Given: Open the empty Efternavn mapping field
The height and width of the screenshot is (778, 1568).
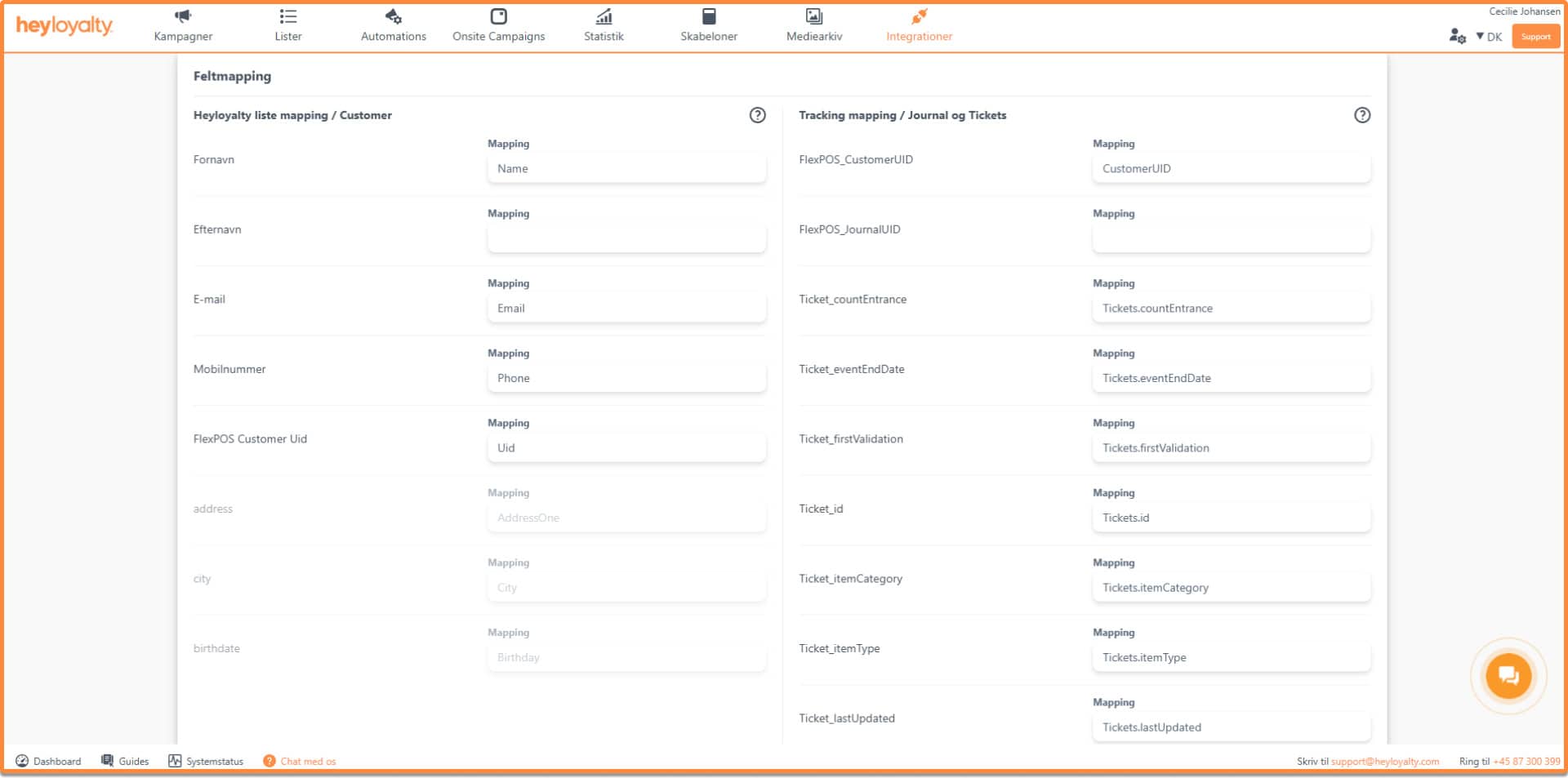Looking at the screenshot, I should (x=626, y=238).
